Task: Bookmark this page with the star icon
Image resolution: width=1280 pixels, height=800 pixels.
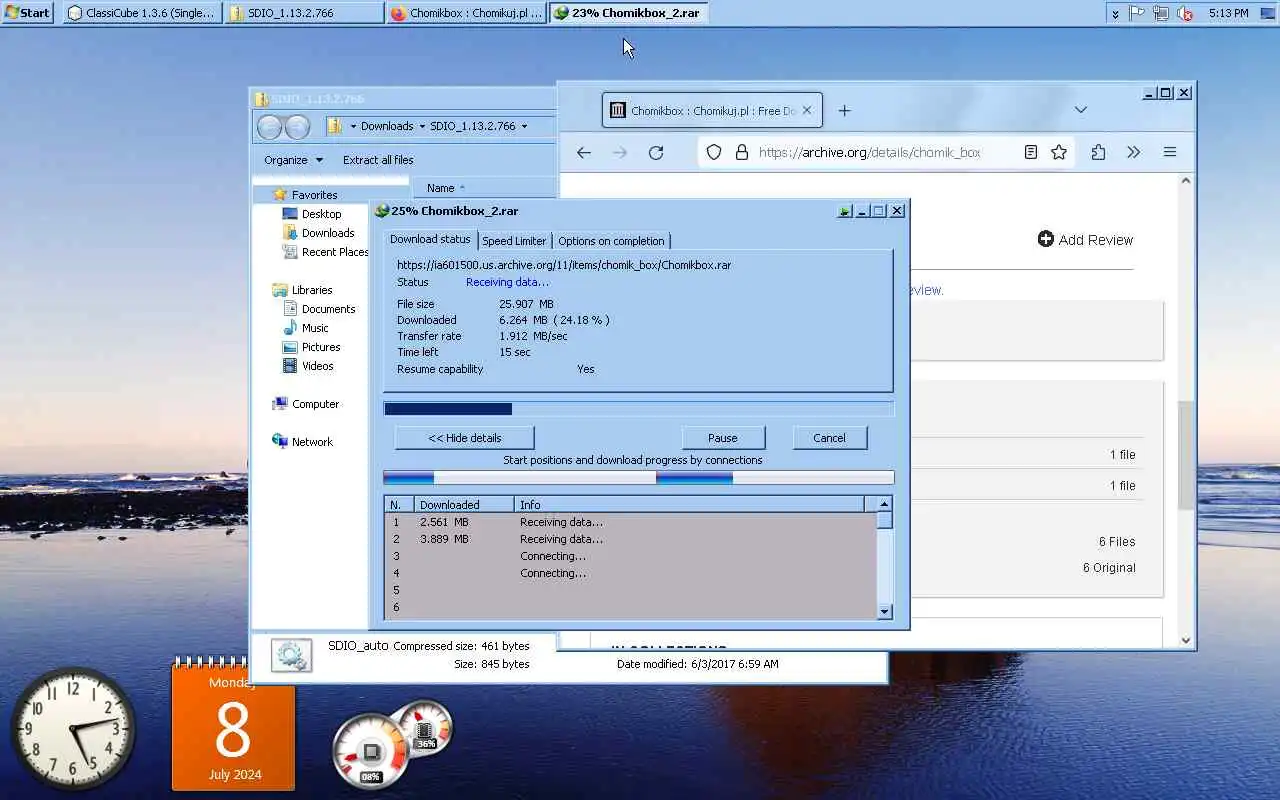Action: click(x=1059, y=152)
